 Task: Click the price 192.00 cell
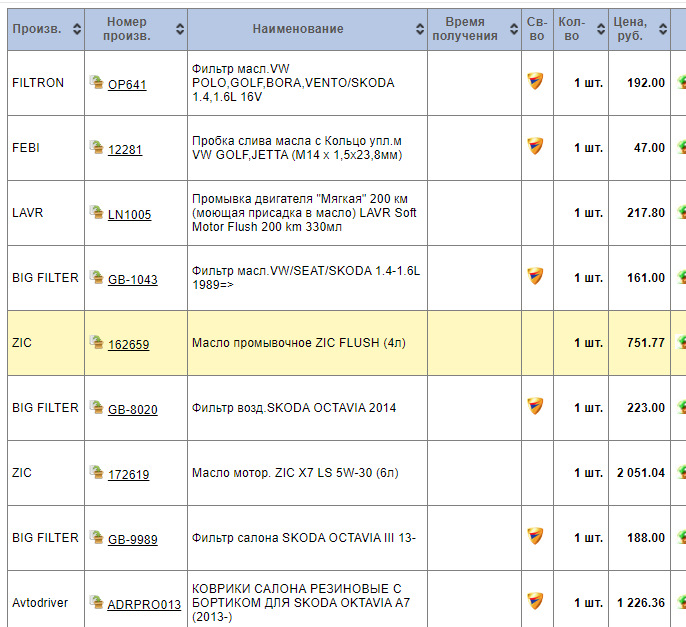click(x=639, y=83)
